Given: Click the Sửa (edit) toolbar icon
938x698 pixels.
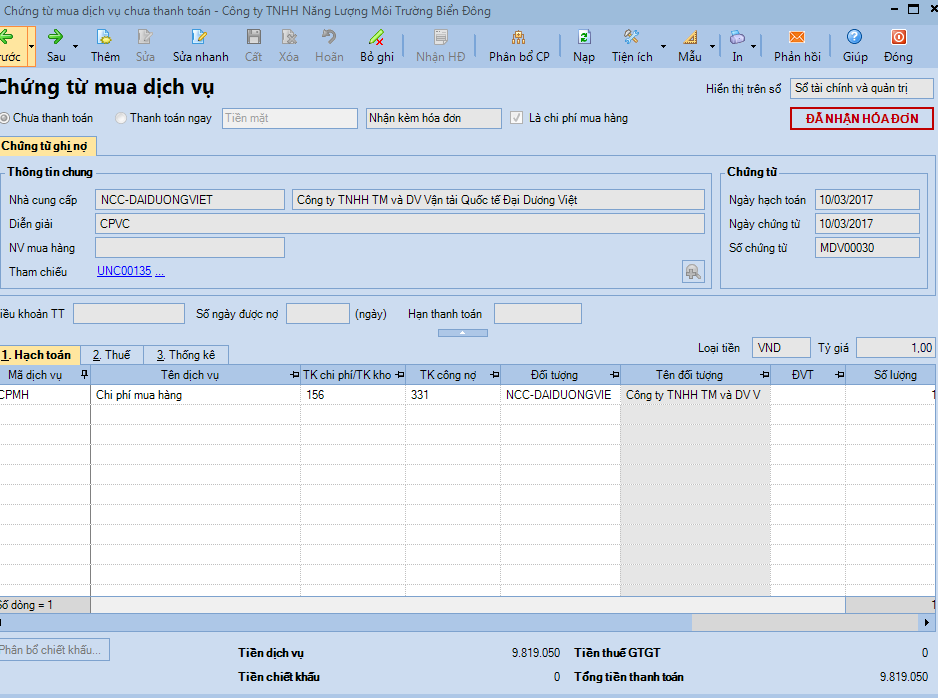Looking at the screenshot, I should [x=145, y=45].
